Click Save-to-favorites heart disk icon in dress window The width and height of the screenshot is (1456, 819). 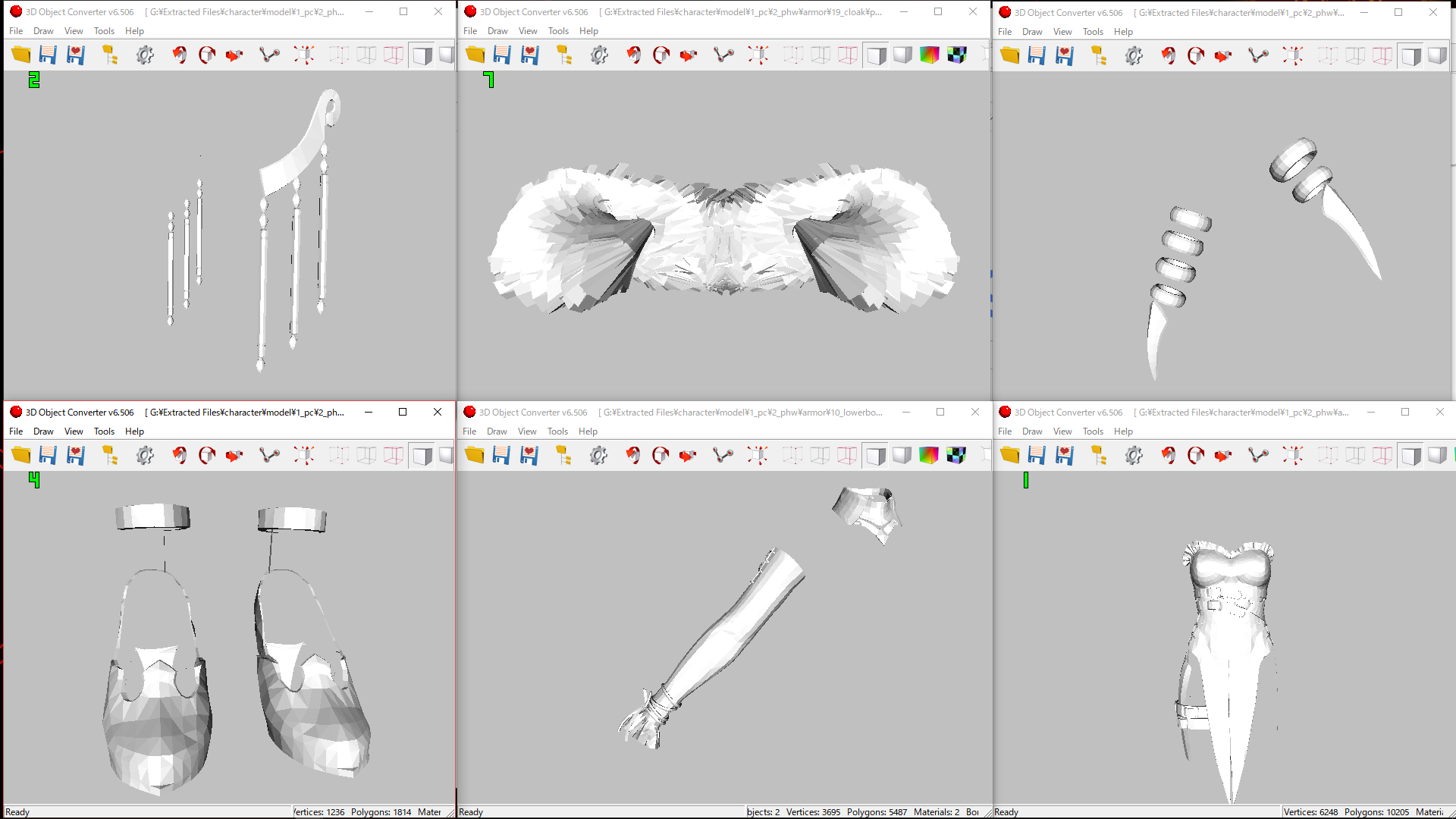(1065, 455)
